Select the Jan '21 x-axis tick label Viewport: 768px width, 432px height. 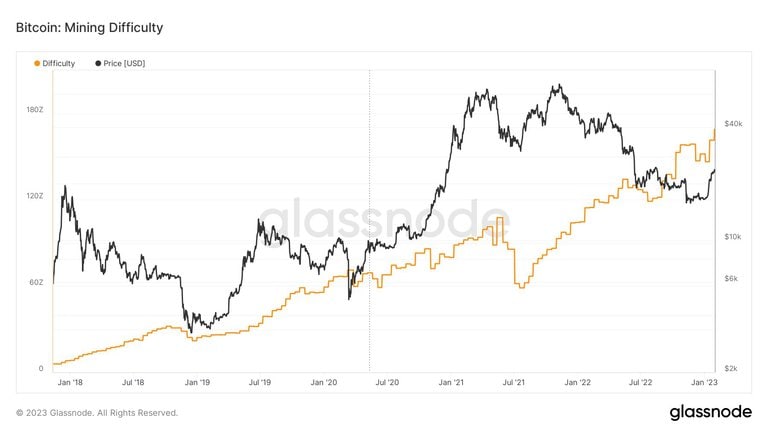[x=452, y=382]
